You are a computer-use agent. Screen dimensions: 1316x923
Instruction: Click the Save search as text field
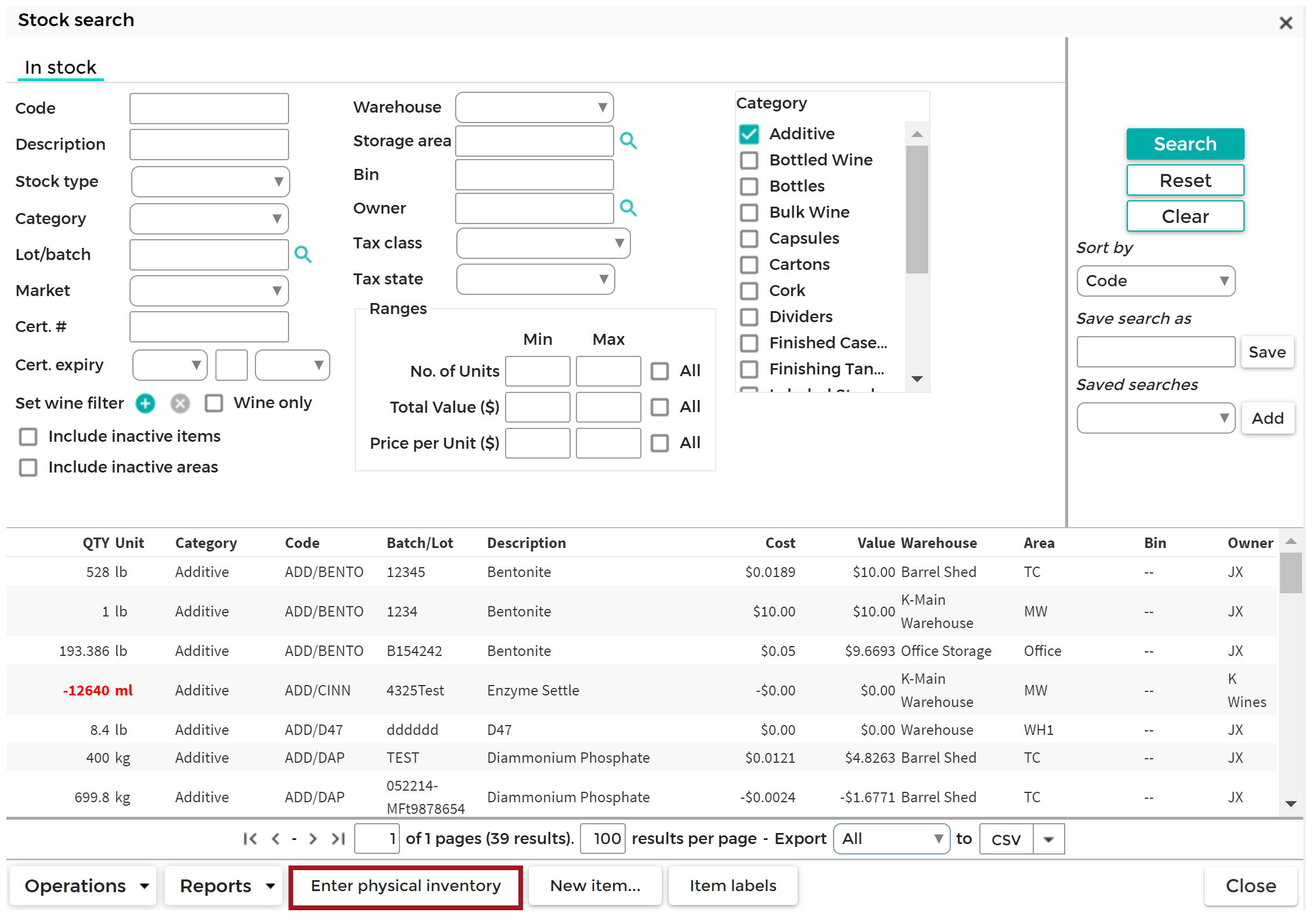pyautogui.click(x=1156, y=352)
